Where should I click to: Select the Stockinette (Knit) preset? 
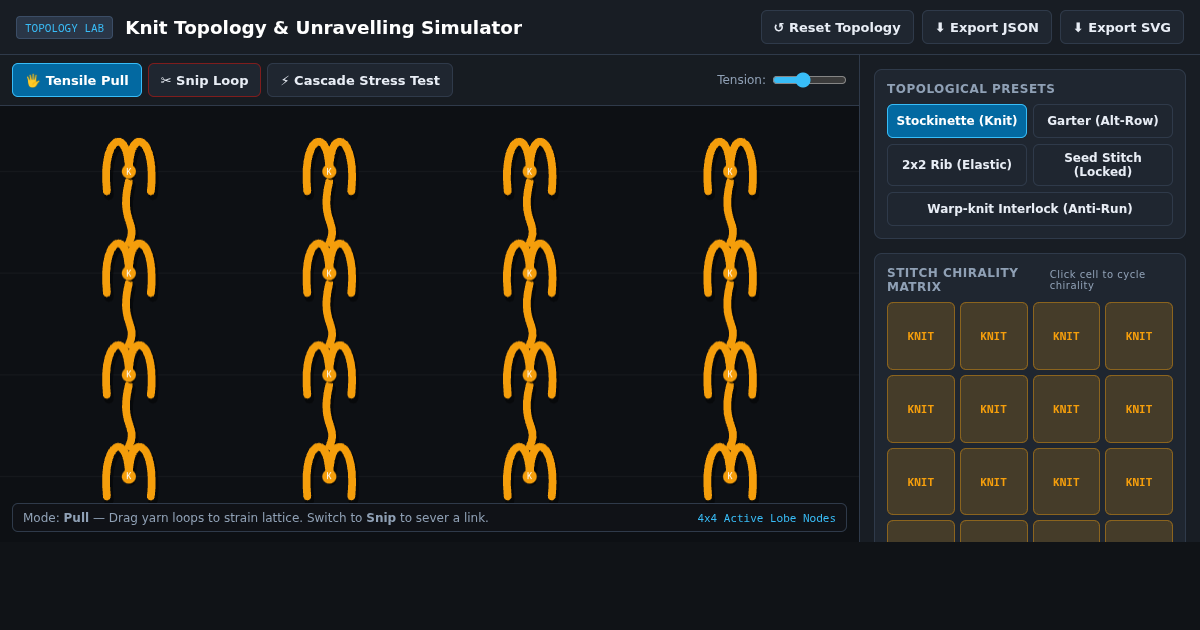click(956, 121)
